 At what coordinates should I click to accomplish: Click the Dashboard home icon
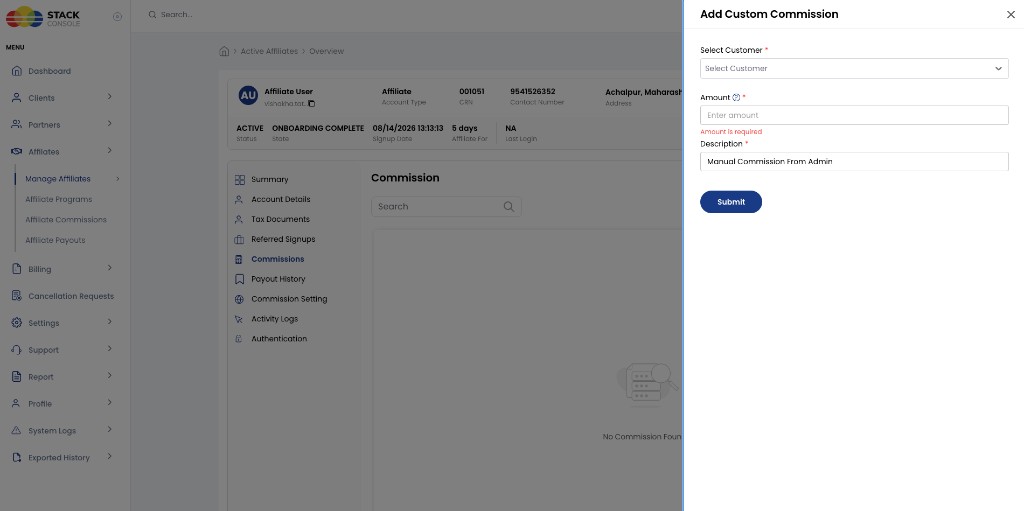click(17, 71)
